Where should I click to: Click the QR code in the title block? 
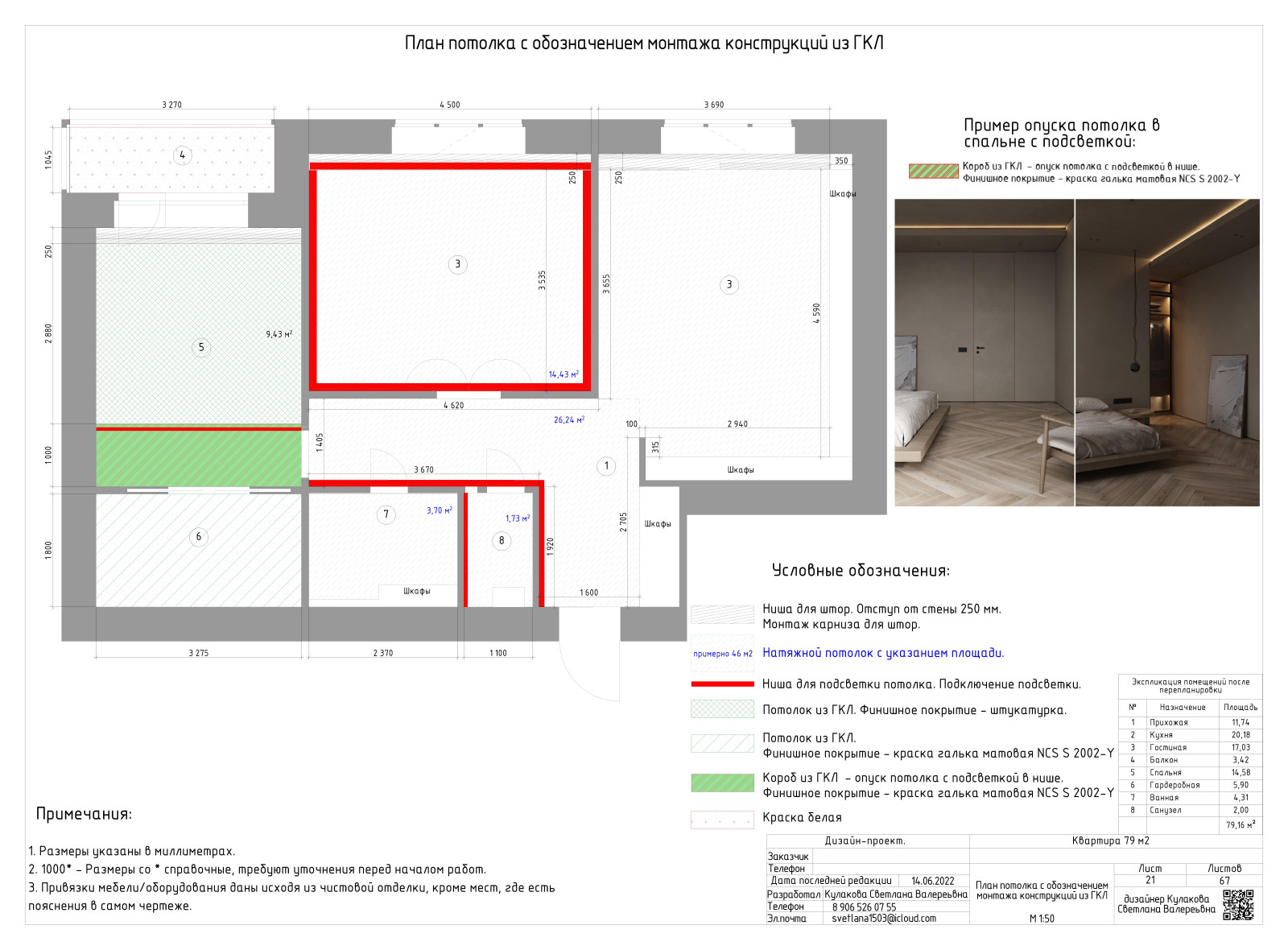pos(1238,904)
